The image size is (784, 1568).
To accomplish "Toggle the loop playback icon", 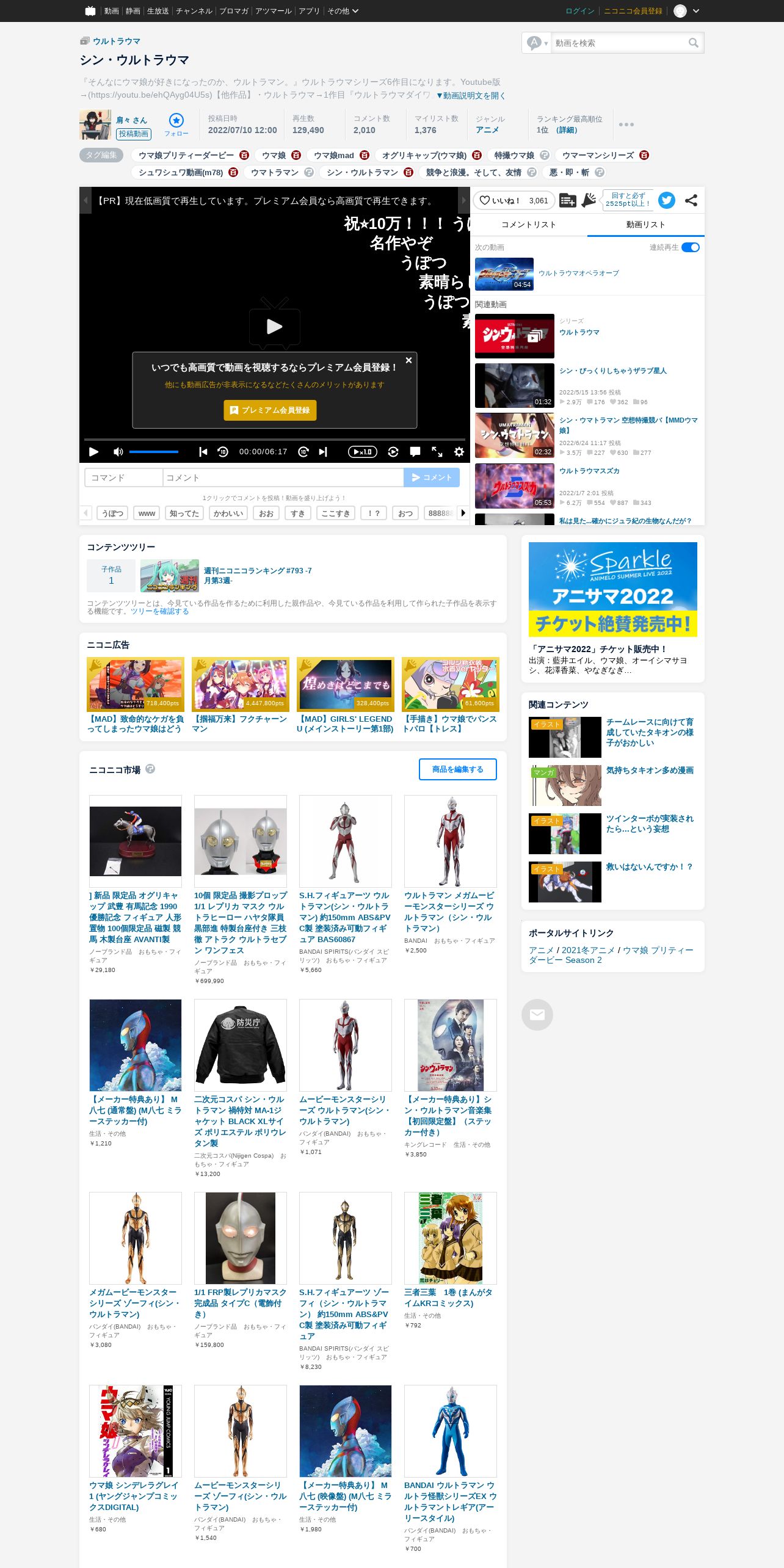I will pyautogui.click(x=393, y=452).
